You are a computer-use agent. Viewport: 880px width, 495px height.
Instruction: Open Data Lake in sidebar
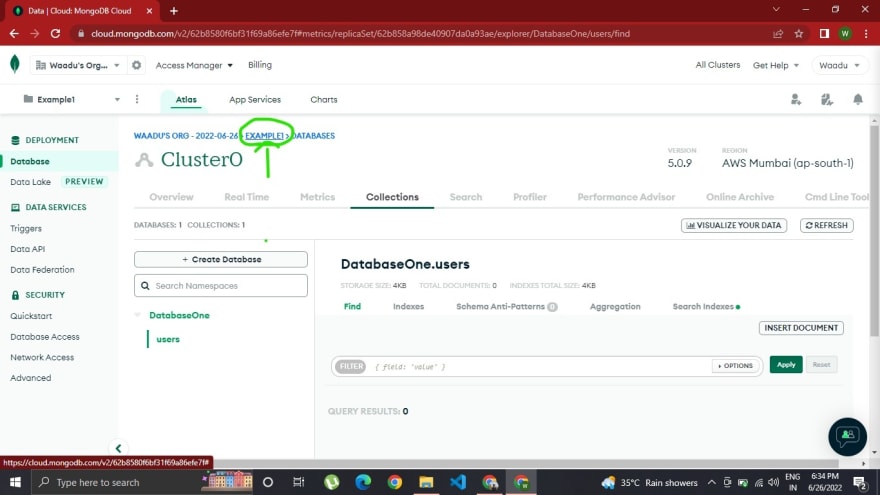30,182
